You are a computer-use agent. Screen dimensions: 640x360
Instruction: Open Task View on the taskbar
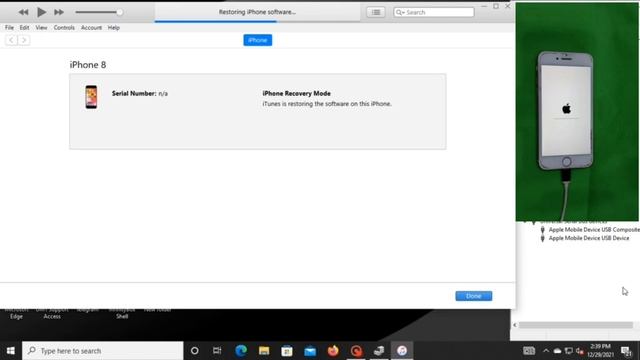pos(217,351)
